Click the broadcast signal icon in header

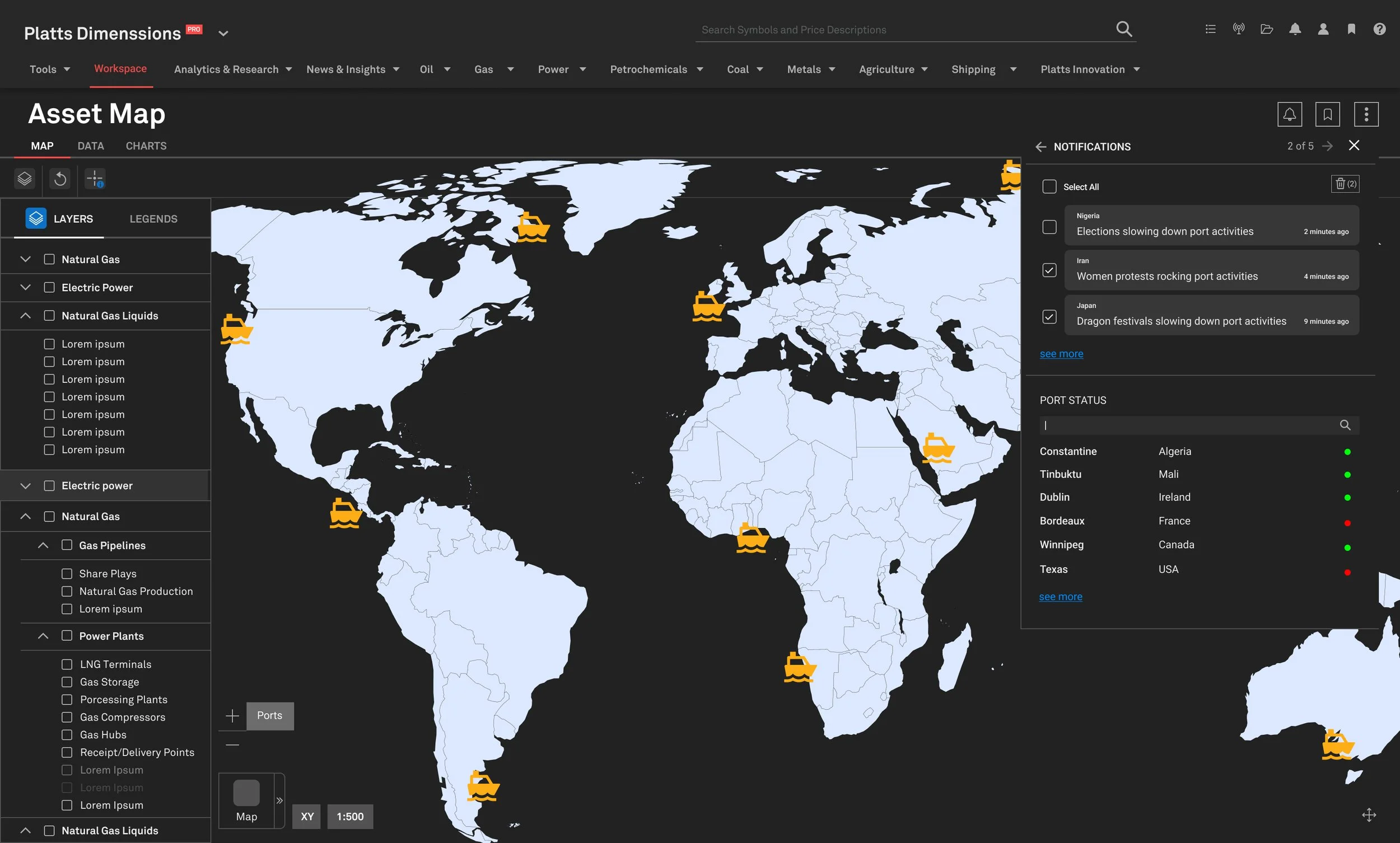coord(1239,29)
